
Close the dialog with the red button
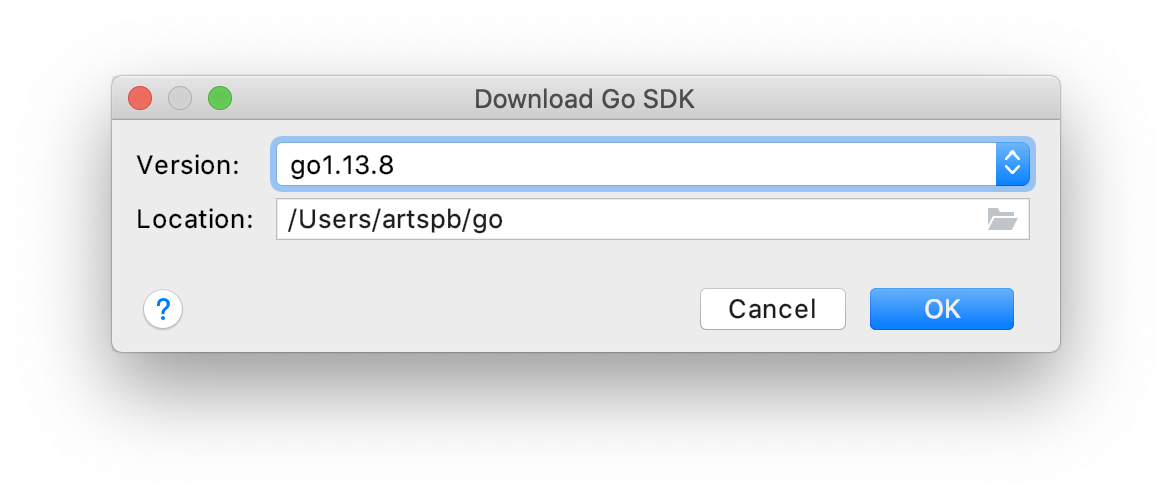point(141,98)
